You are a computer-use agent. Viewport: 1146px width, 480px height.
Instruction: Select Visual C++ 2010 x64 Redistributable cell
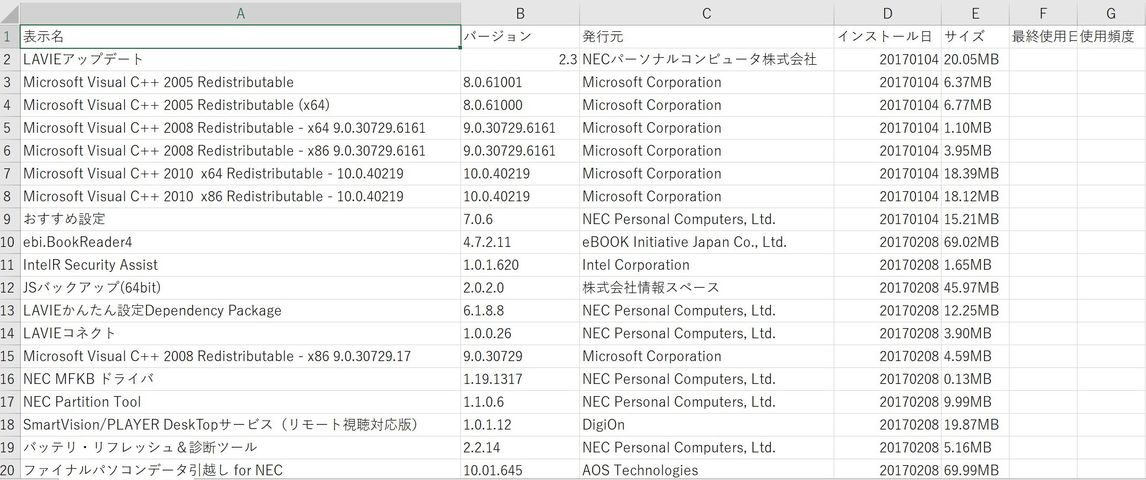click(x=240, y=173)
